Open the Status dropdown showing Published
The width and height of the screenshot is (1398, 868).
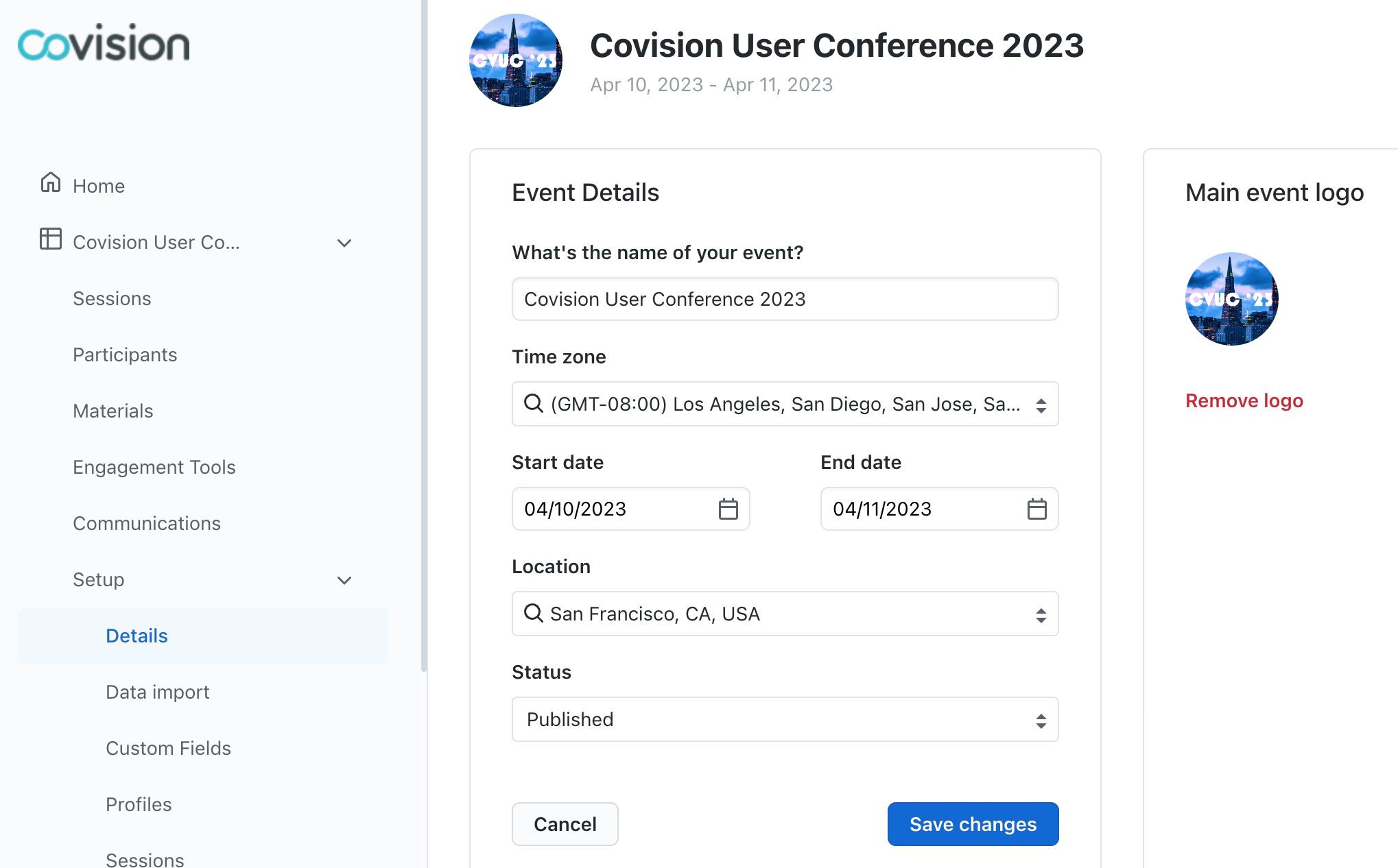tap(785, 719)
